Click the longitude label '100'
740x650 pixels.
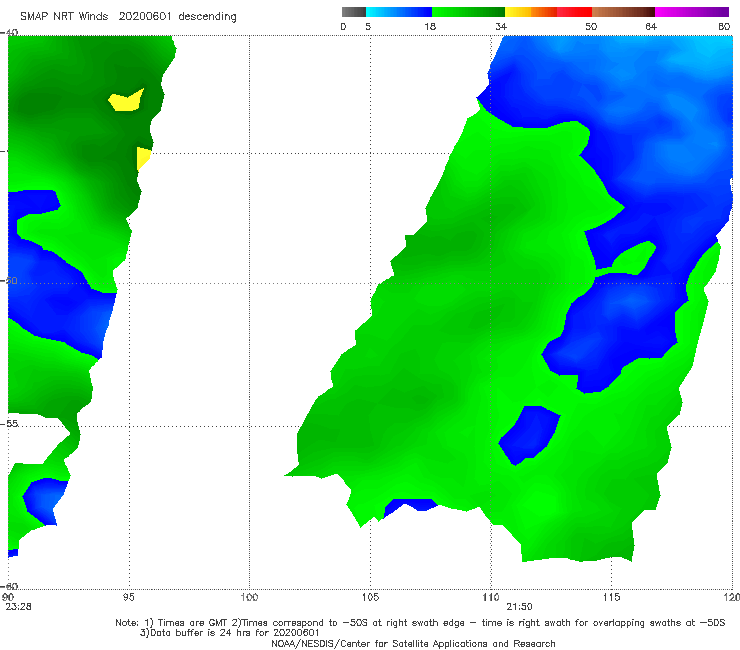coord(249,597)
